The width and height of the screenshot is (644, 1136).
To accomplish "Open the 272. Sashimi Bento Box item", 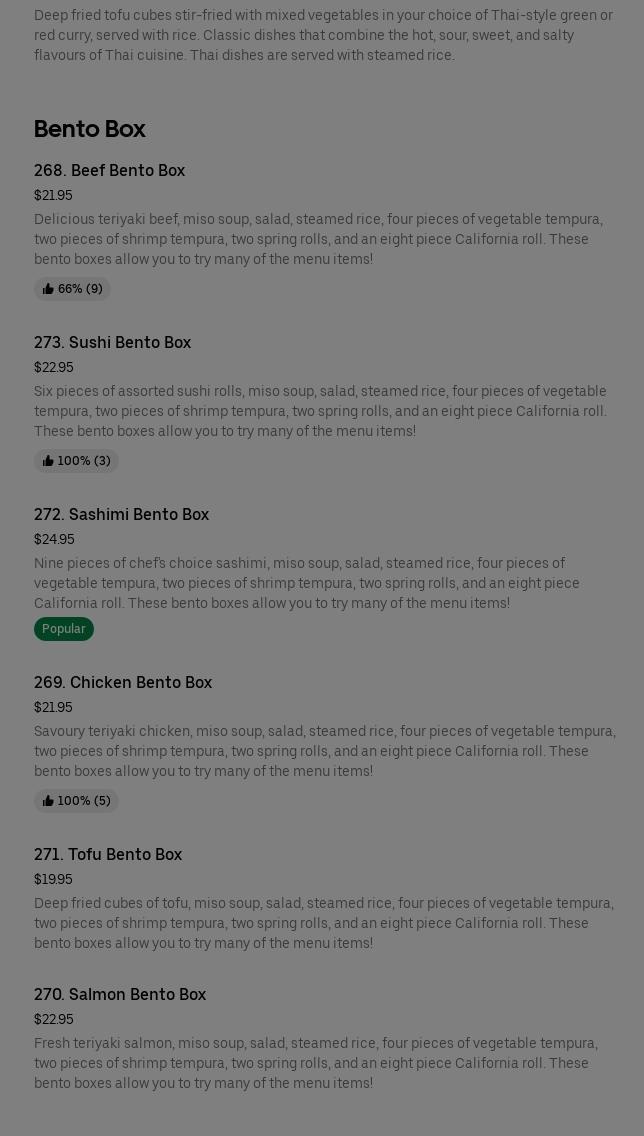I will [x=121, y=515].
